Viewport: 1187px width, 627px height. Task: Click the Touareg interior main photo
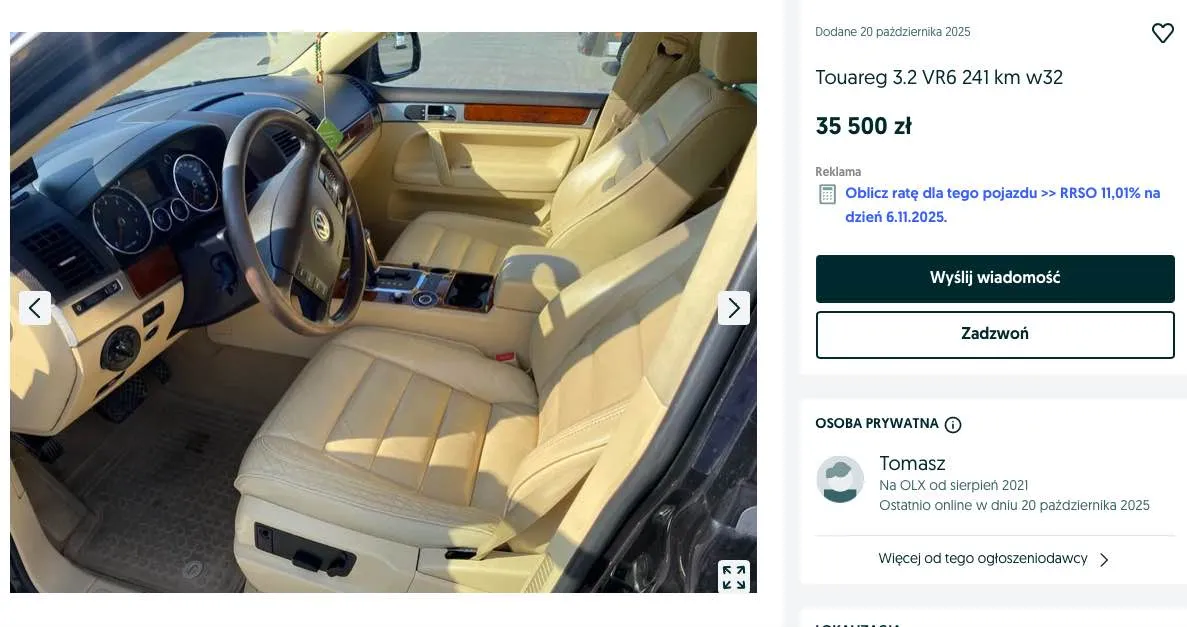click(383, 312)
